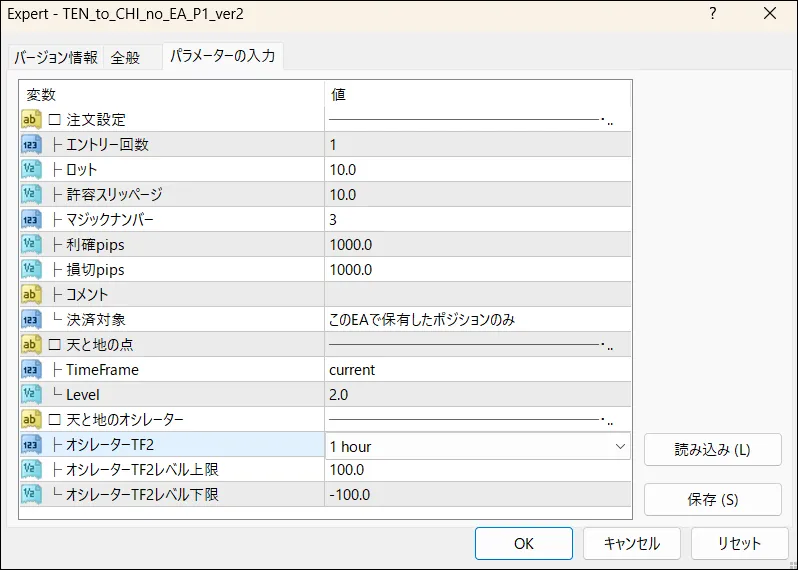Click the double icon beside Level
The width and height of the screenshot is (798, 570).
[30, 395]
